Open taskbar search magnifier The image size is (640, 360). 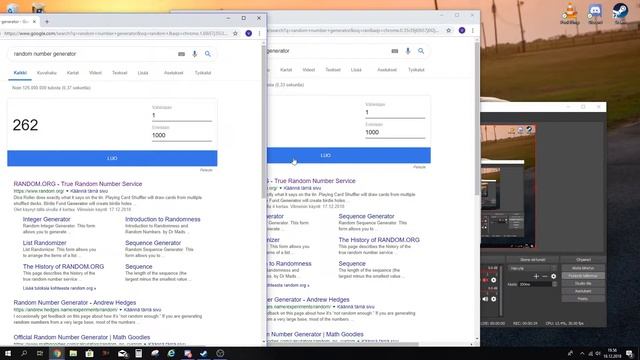tap(24, 353)
